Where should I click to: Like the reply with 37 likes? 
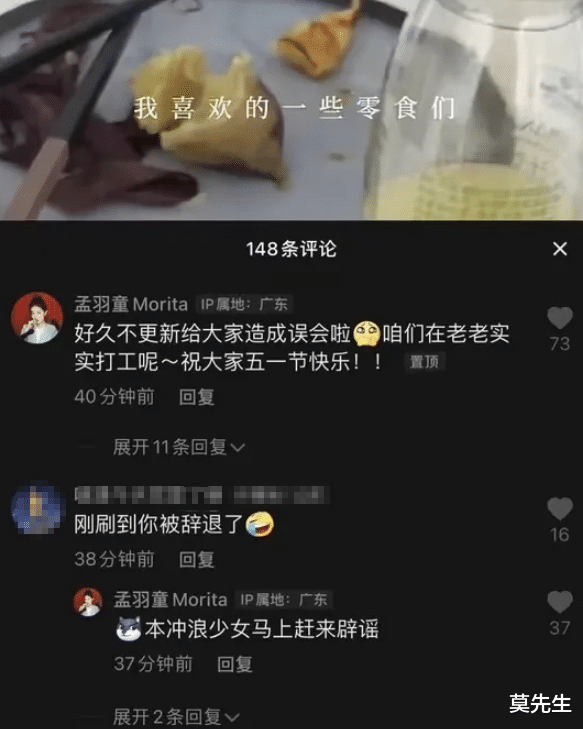(560, 602)
